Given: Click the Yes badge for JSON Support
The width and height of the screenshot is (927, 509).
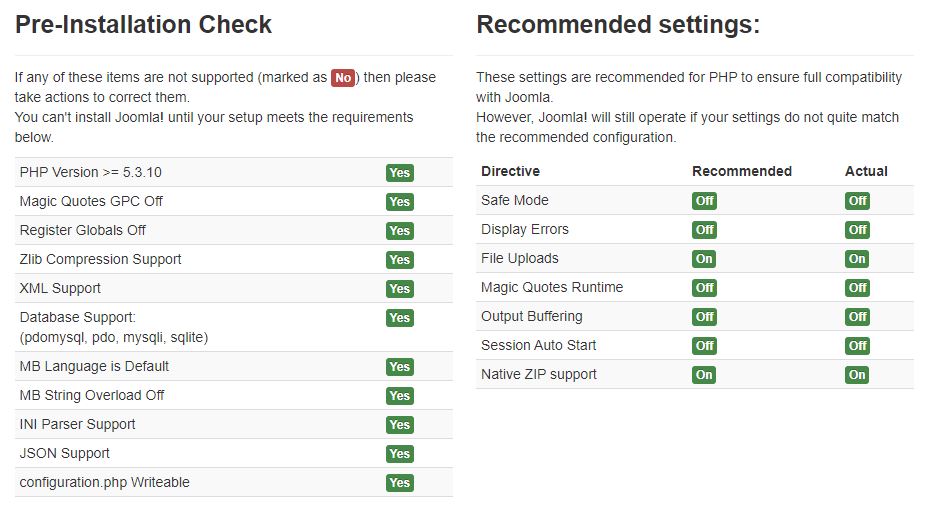Looking at the screenshot, I should coord(399,454).
